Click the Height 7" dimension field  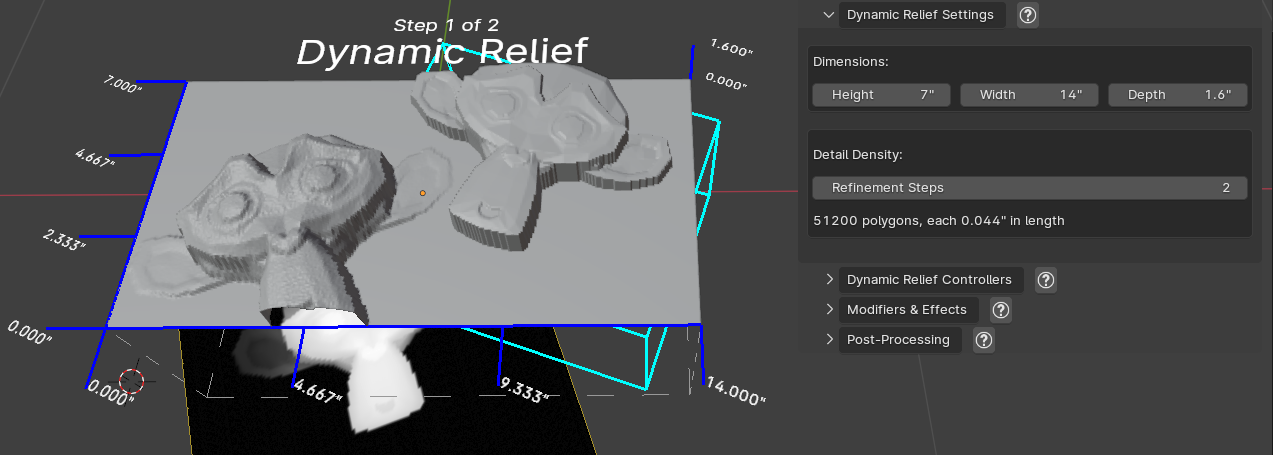pos(882,95)
